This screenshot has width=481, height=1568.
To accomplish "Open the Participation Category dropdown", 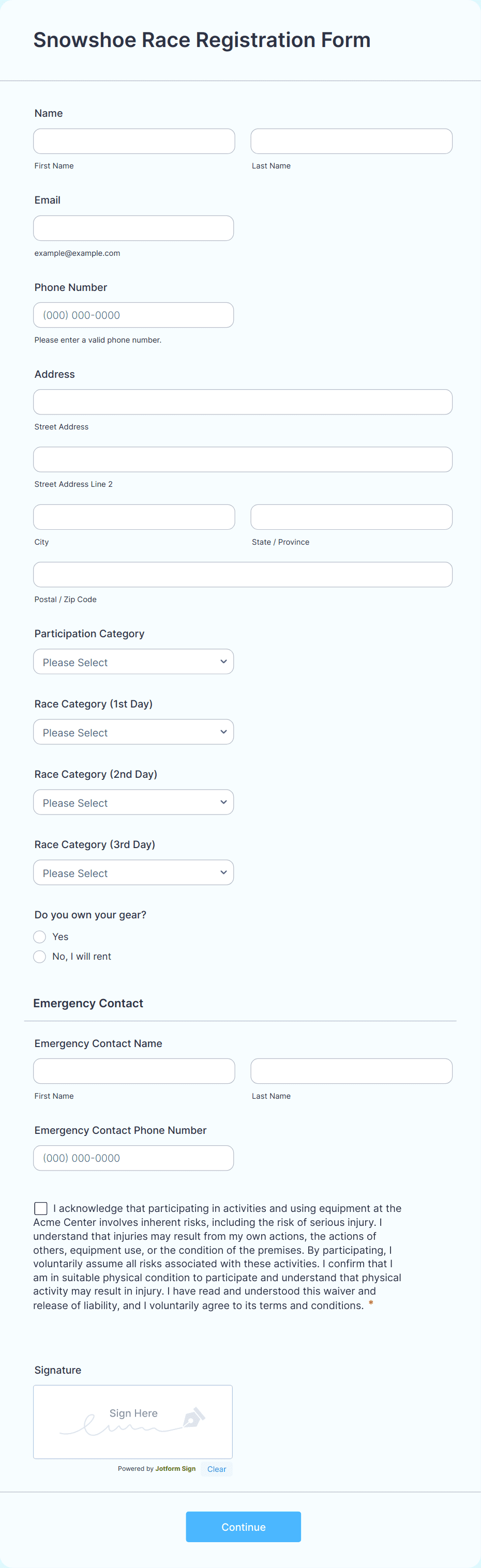I will coord(133,662).
